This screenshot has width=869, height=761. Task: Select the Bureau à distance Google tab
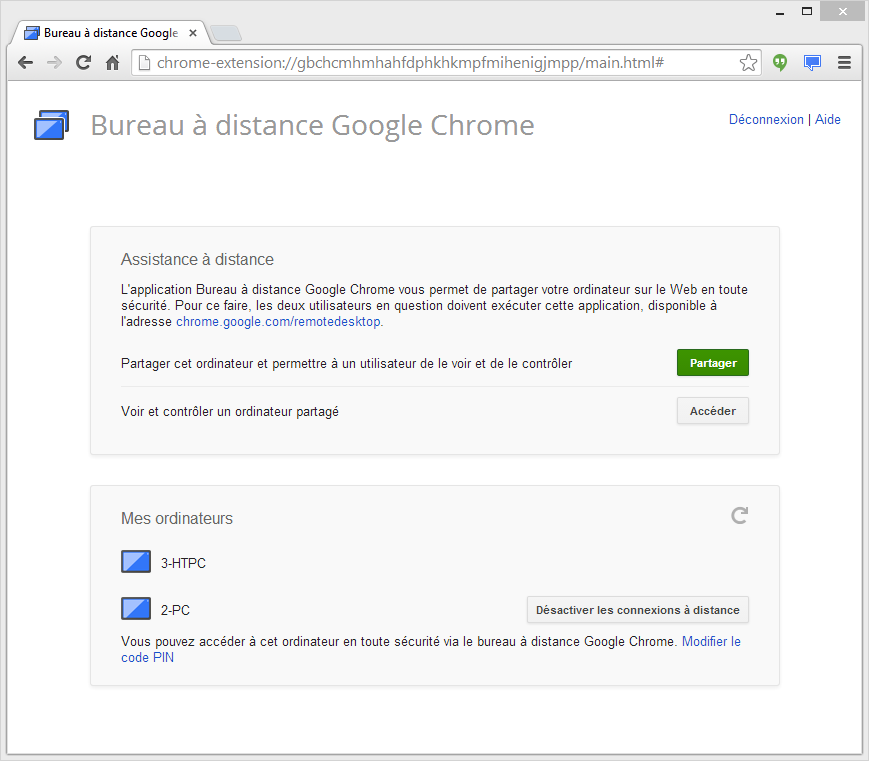105,33
